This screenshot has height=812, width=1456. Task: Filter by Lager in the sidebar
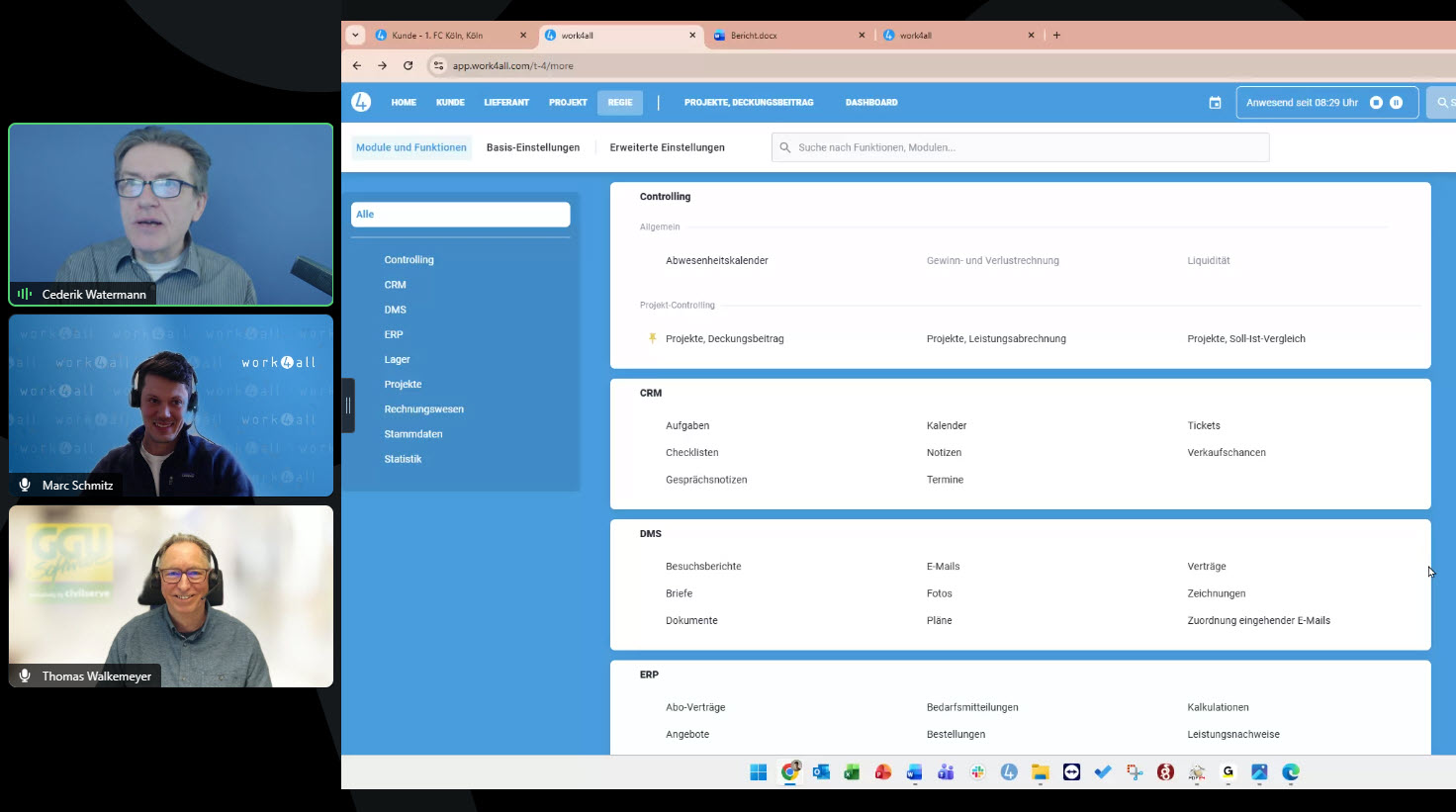tap(397, 359)
